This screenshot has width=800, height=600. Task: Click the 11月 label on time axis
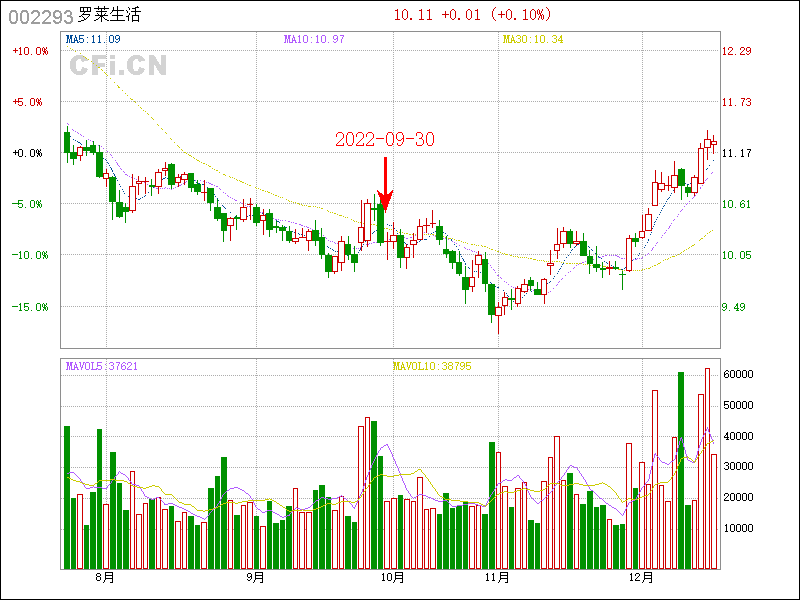click(497, 577)
